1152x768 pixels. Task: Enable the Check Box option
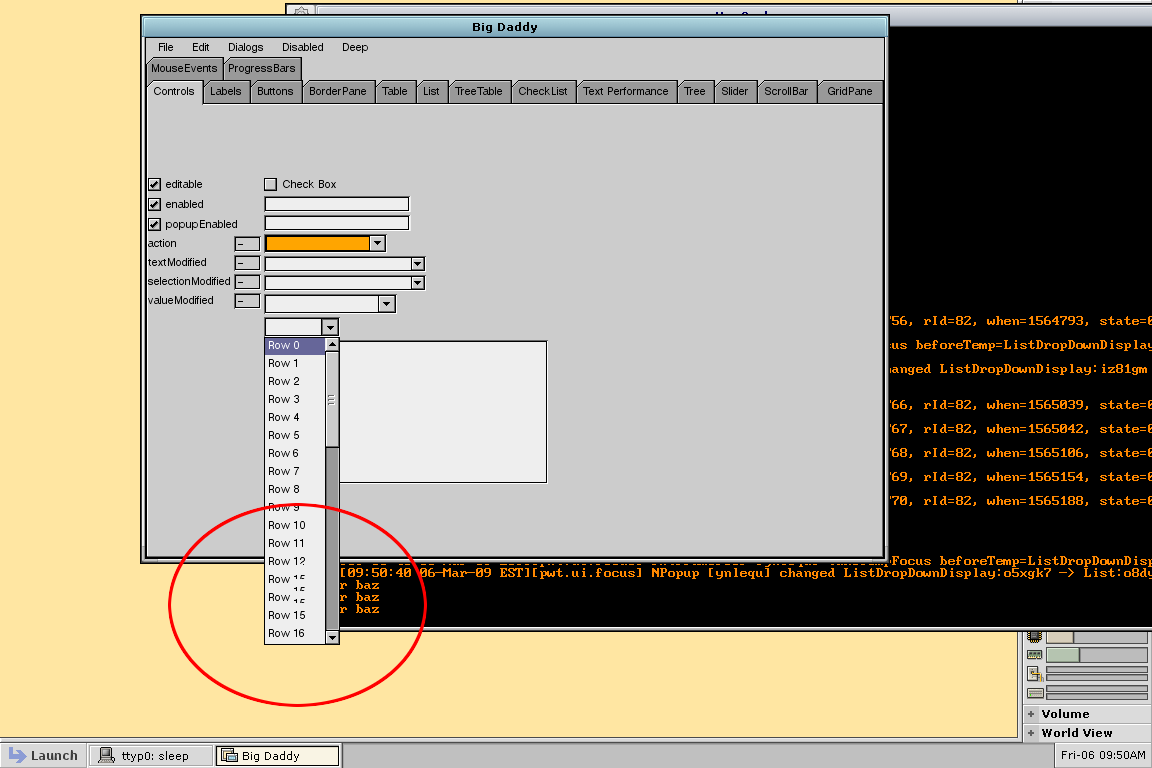pos(270,184)
